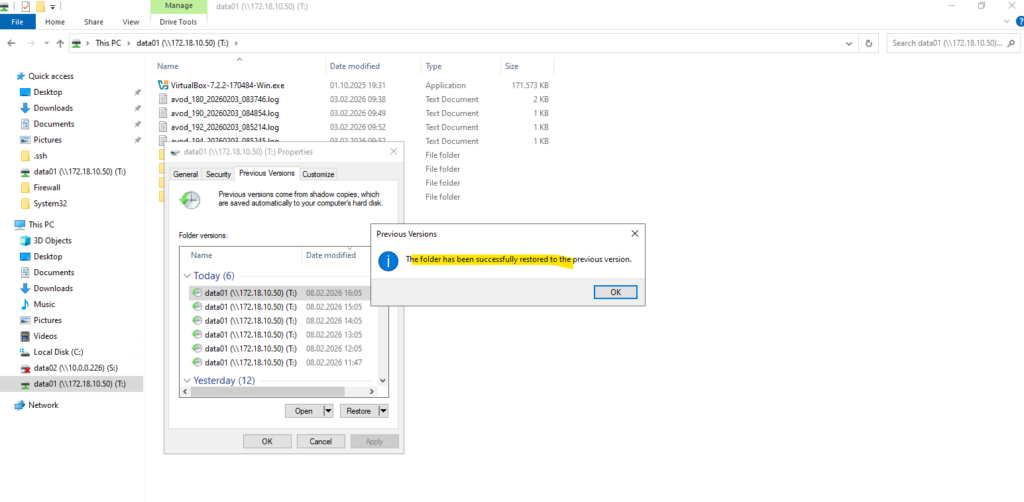Select avod_180_20260203_083746.log file
Viewport: 1024px width, 502px height.
(225, 99)
